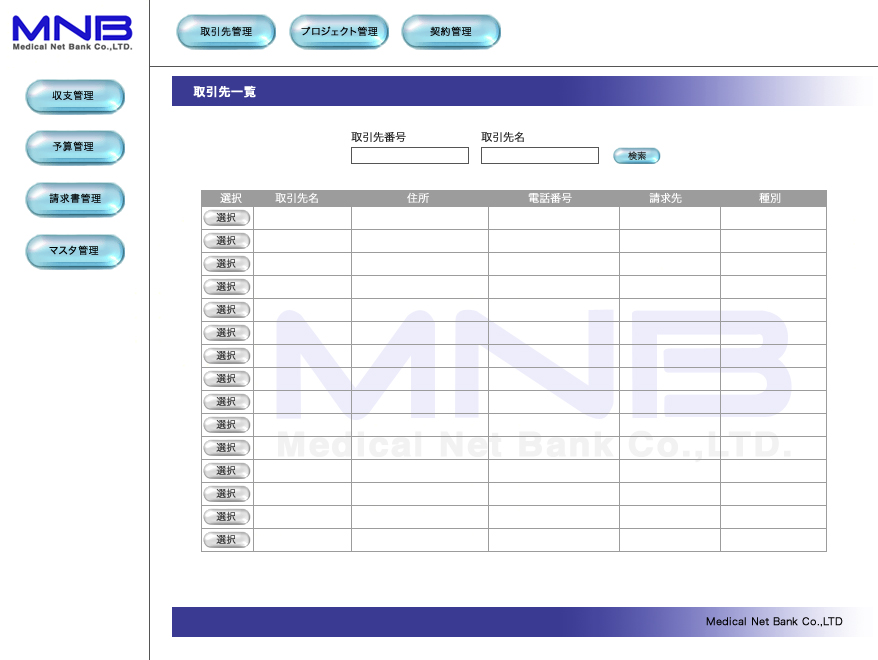Click 選択 button in the first row
The width and height of the screenshot is (878, 660).
[226, 218]
